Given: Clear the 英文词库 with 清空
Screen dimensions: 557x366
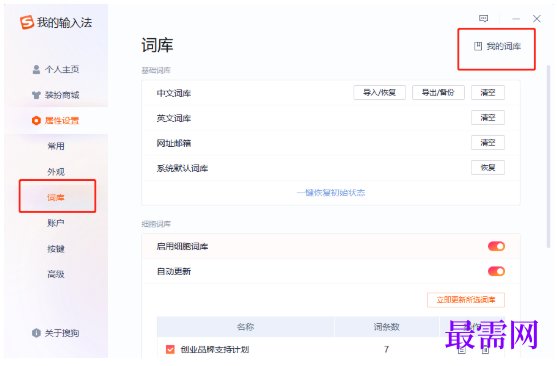Looking at the screenshot, I should pos(488,118).
